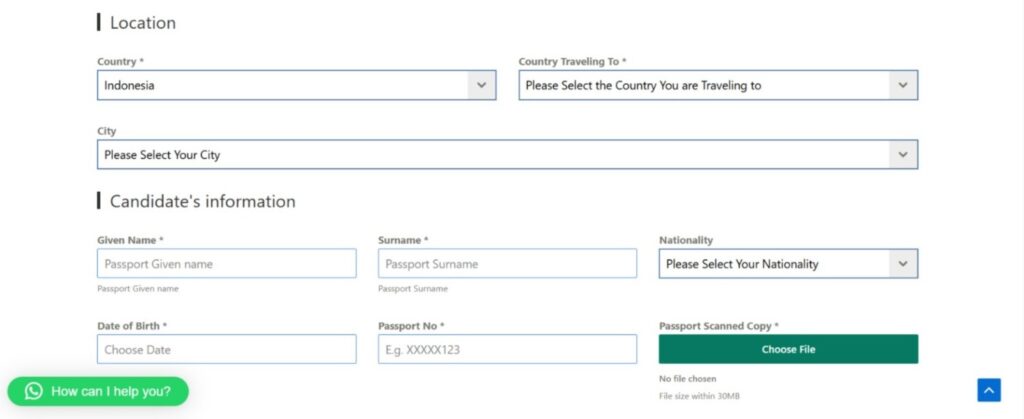Image resolution: width=1024 pixels, height=419 pixels.
Task: Open the Country dropdown showing Indonesia
Action: [283, 86]
